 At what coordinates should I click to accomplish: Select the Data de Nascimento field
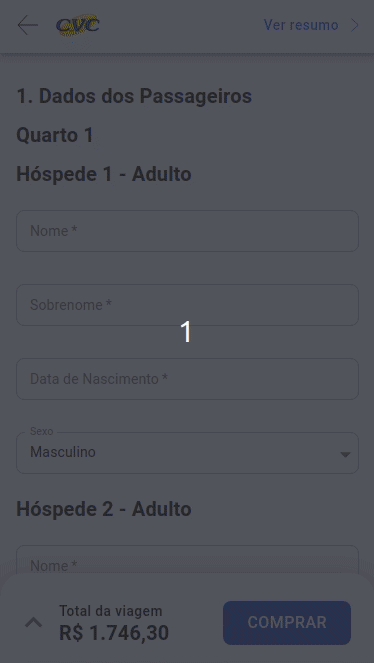coord(187,379)
